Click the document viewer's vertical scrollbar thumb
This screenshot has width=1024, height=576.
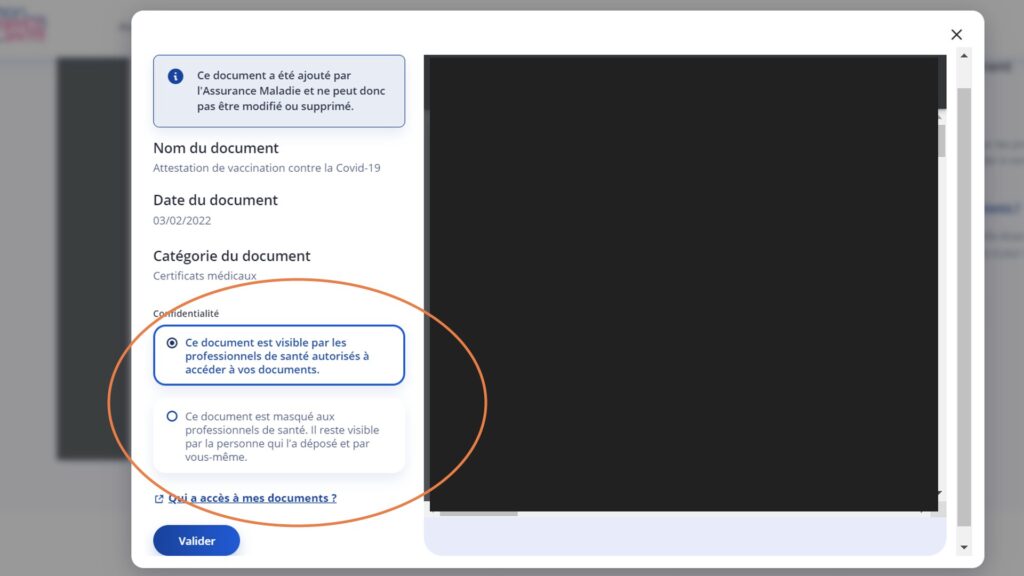pos(939,140)
